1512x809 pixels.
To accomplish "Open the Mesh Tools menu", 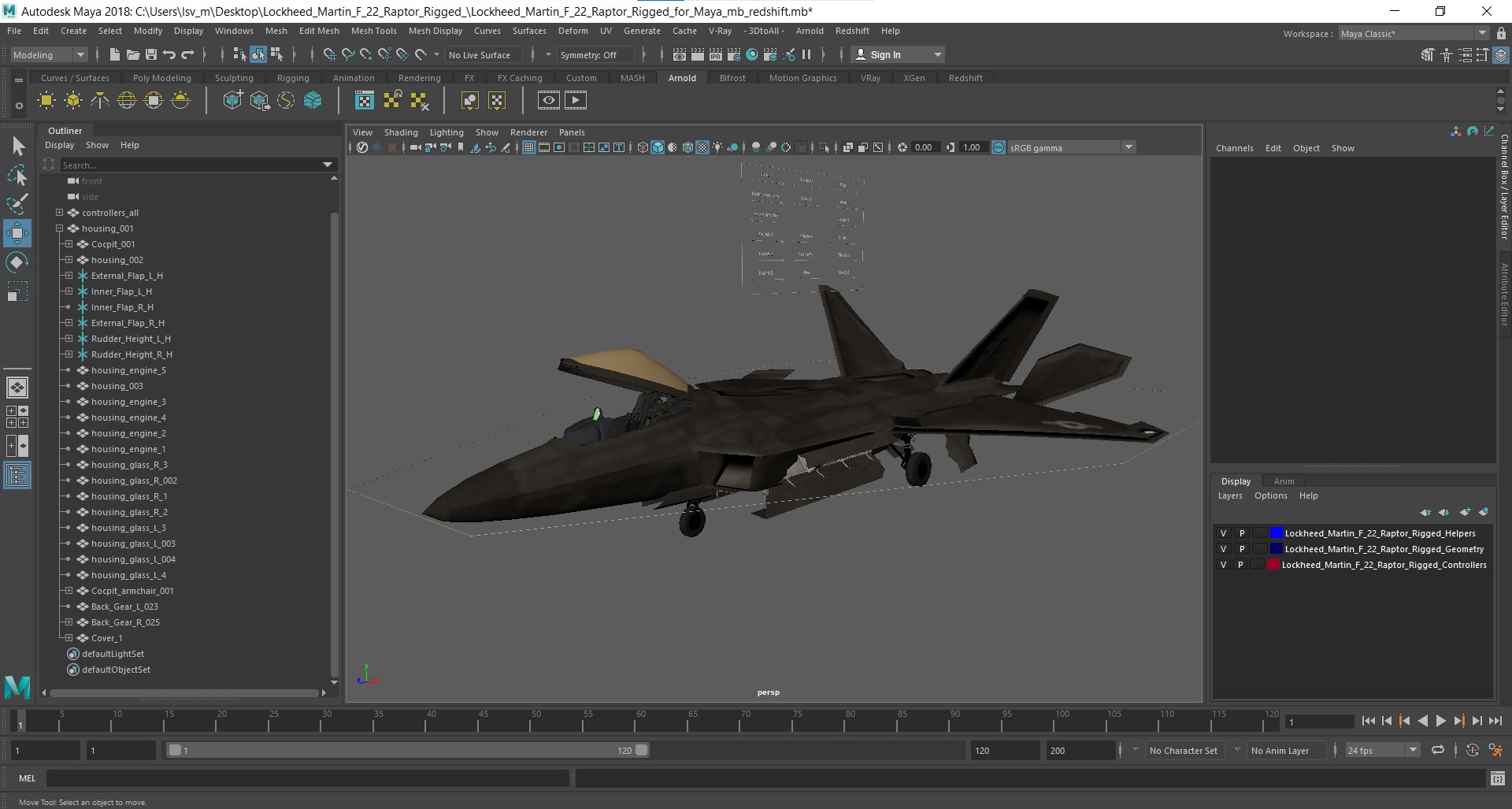I will pyautogui.click(x=373, y=31).
